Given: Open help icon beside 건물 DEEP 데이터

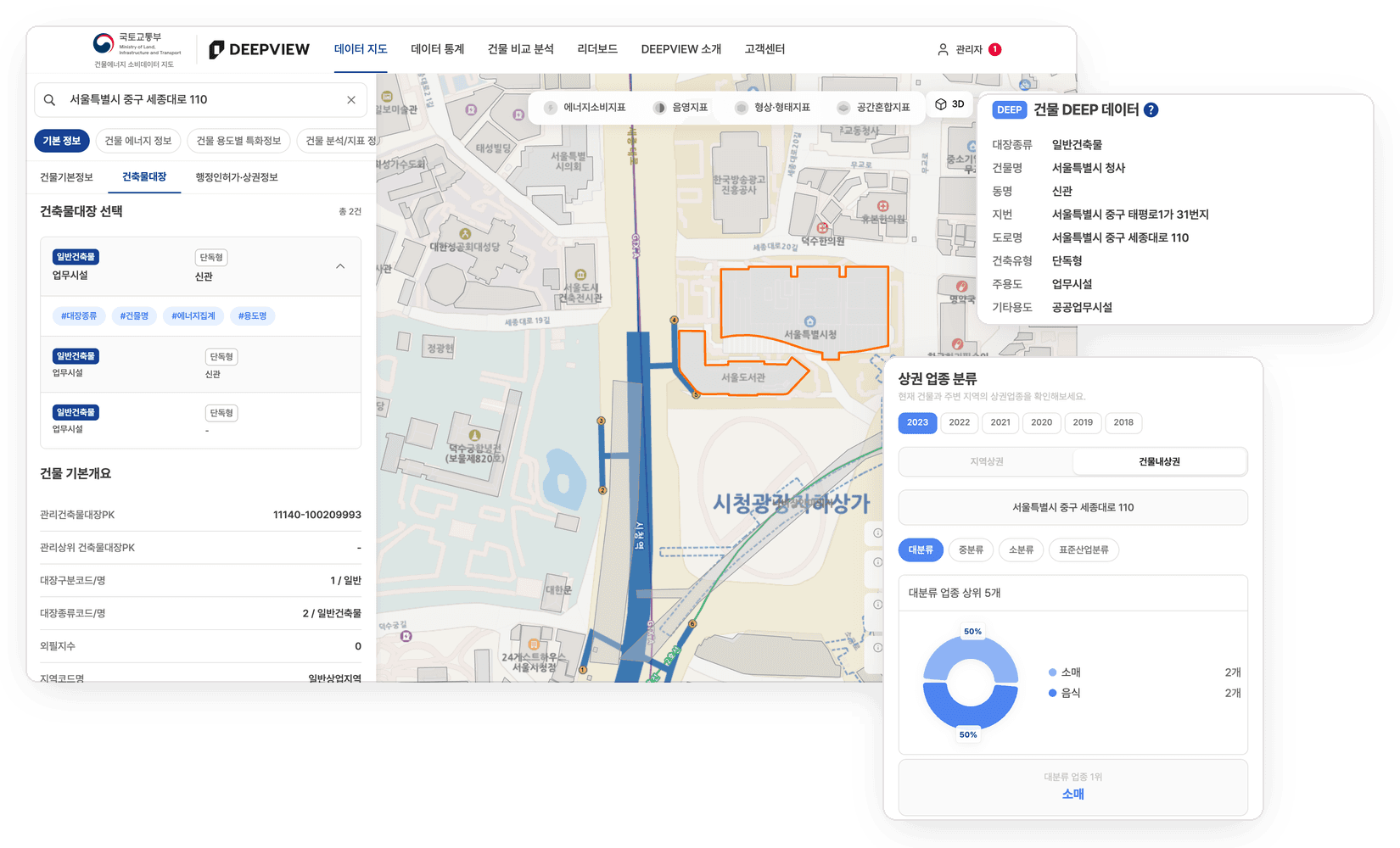Looking at the screenshot, I should tap(1151, 109).
